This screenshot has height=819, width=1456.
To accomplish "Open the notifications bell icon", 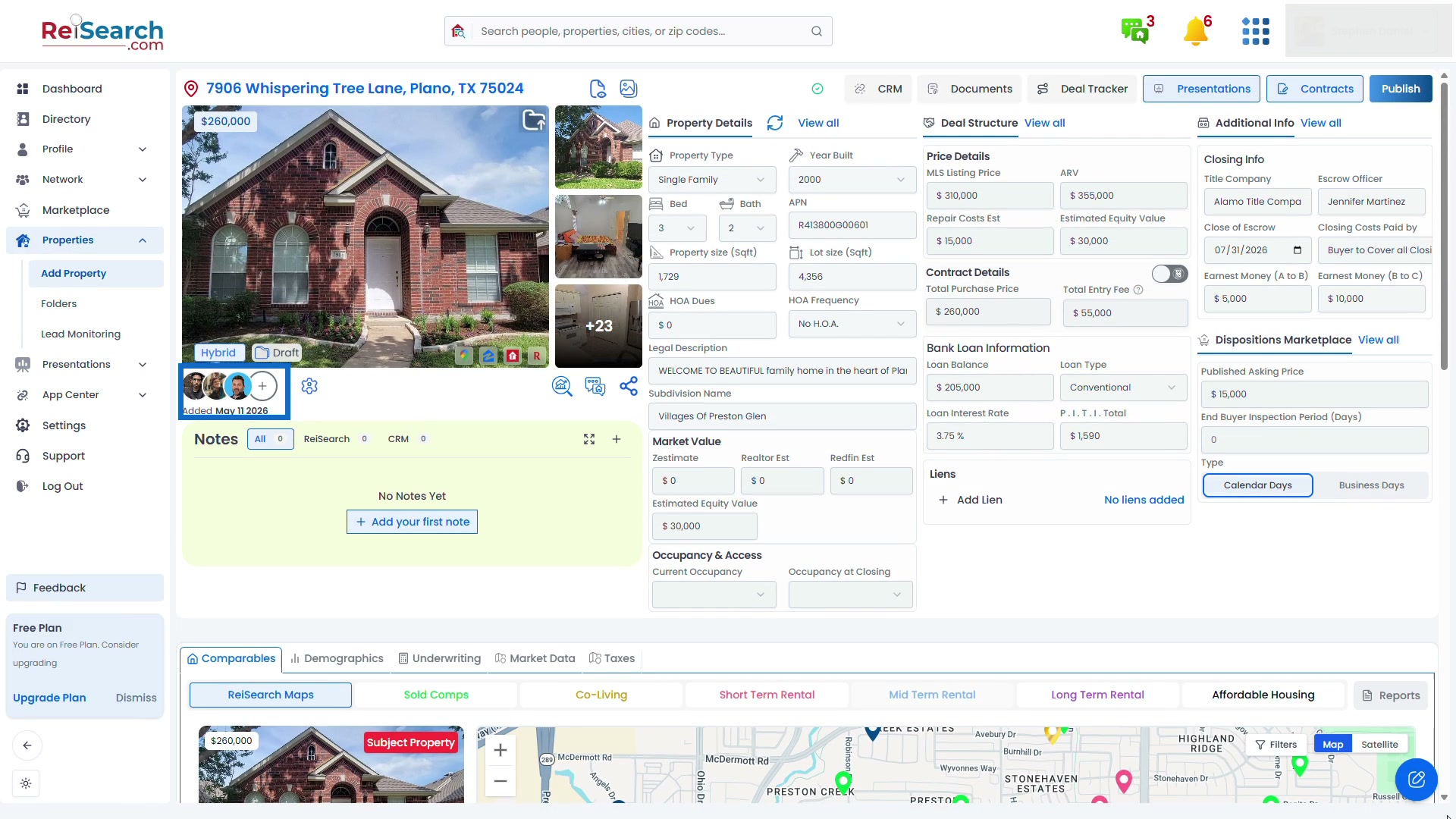I will click(1196, 31).
